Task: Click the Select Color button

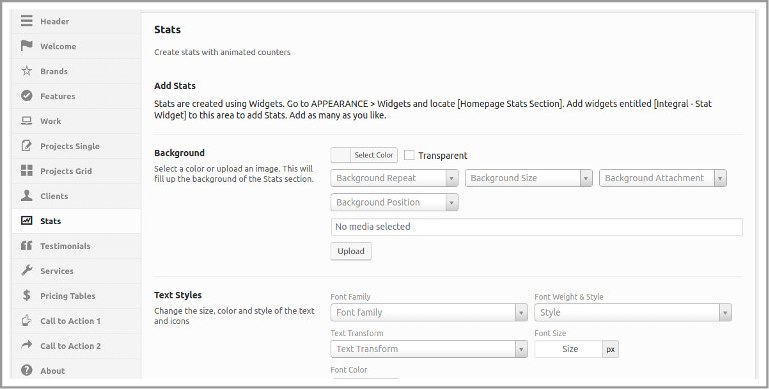Action: pyautogui.click(x=374, y=155)
